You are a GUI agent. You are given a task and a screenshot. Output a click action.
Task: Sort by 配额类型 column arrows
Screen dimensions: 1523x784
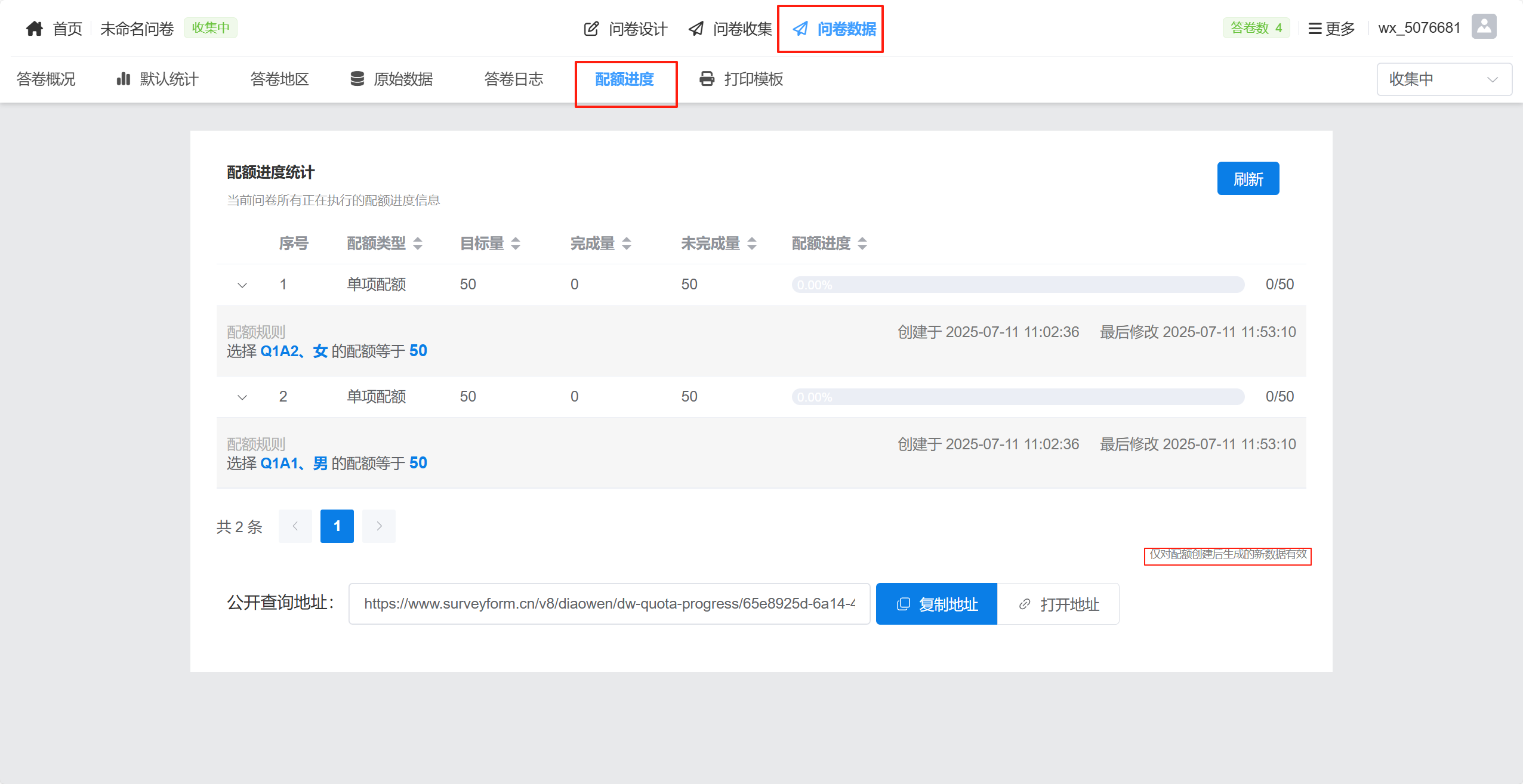click(418, 243)
